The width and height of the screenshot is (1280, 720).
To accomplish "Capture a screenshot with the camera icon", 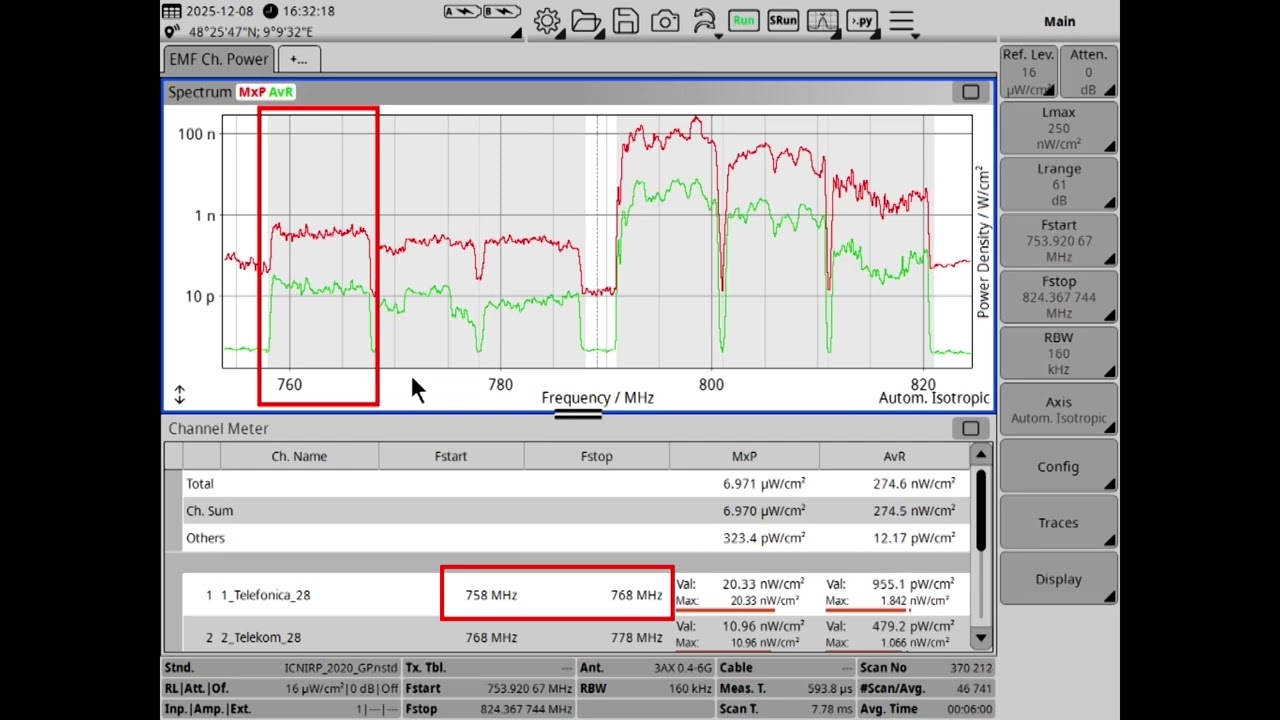I will pyautogui.click(x=664, y=20).
